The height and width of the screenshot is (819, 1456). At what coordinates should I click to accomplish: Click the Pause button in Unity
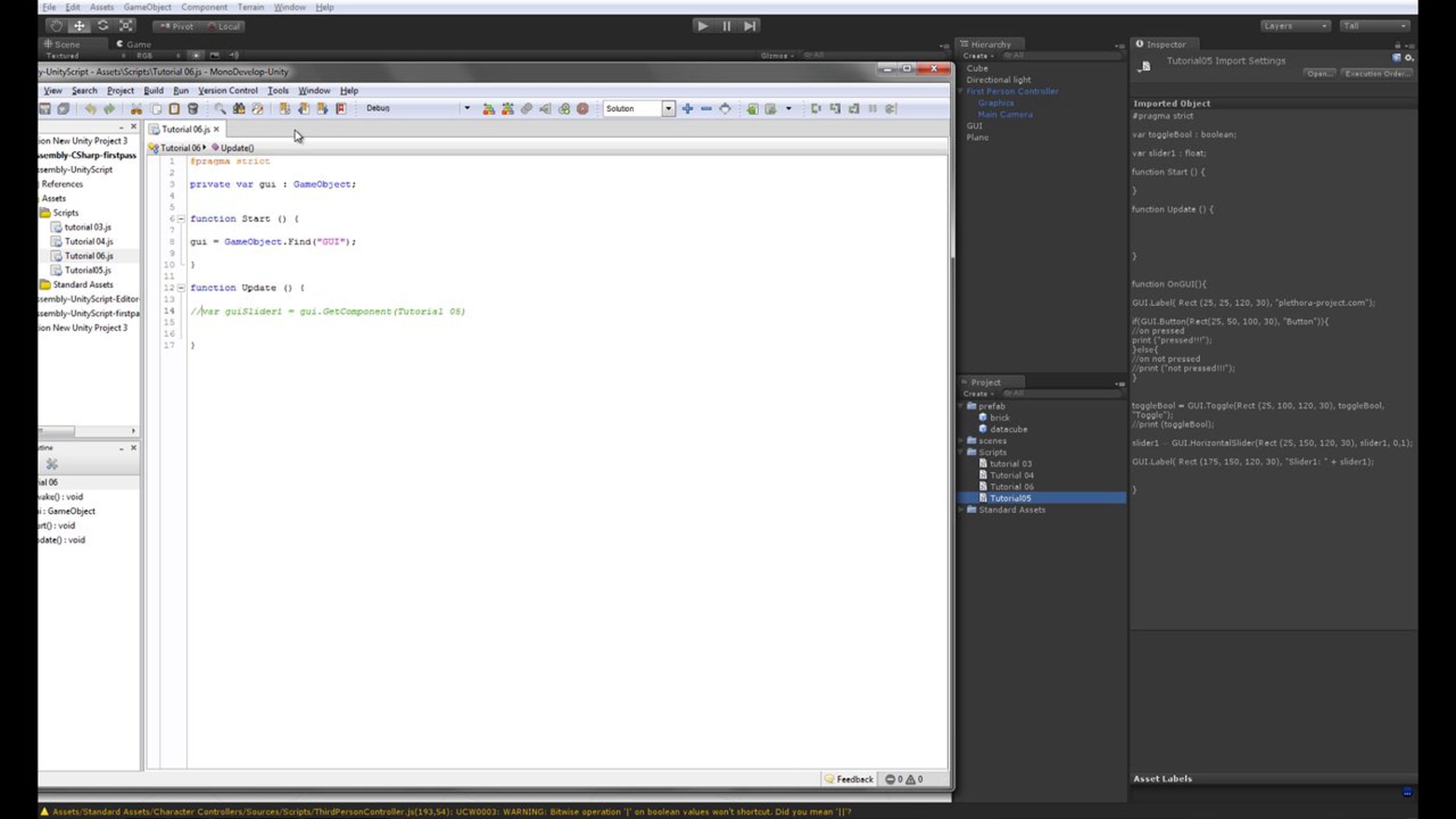click(726, 25)
